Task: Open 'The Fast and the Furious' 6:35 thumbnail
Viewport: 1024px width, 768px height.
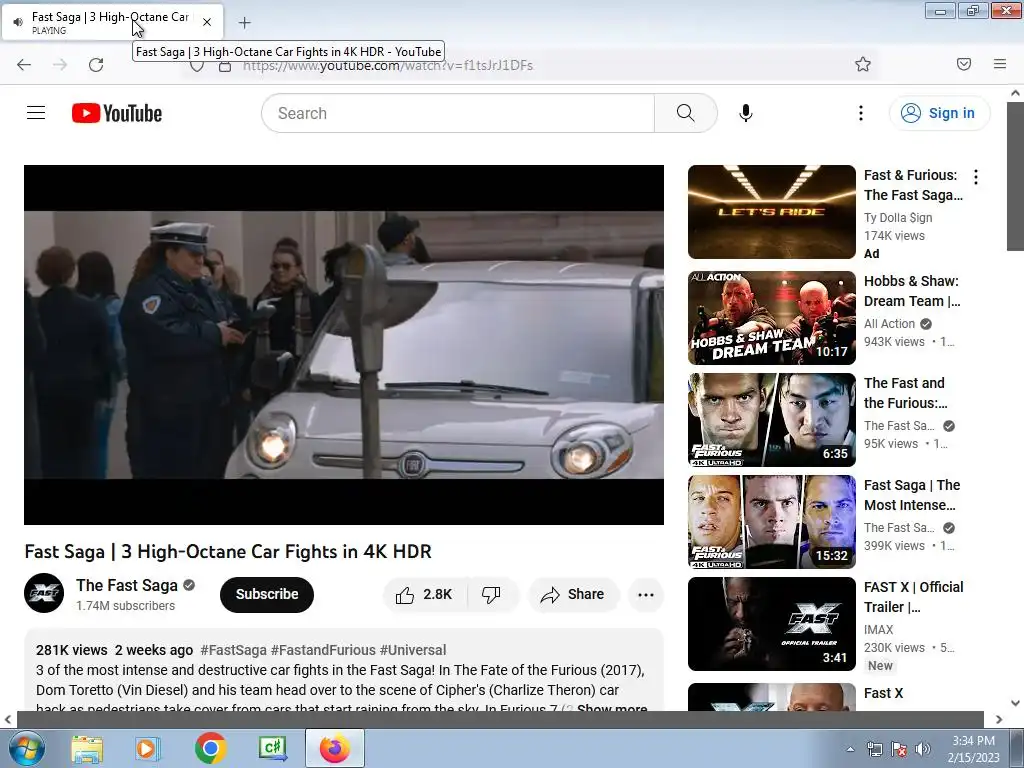Action: coord(771,419)
